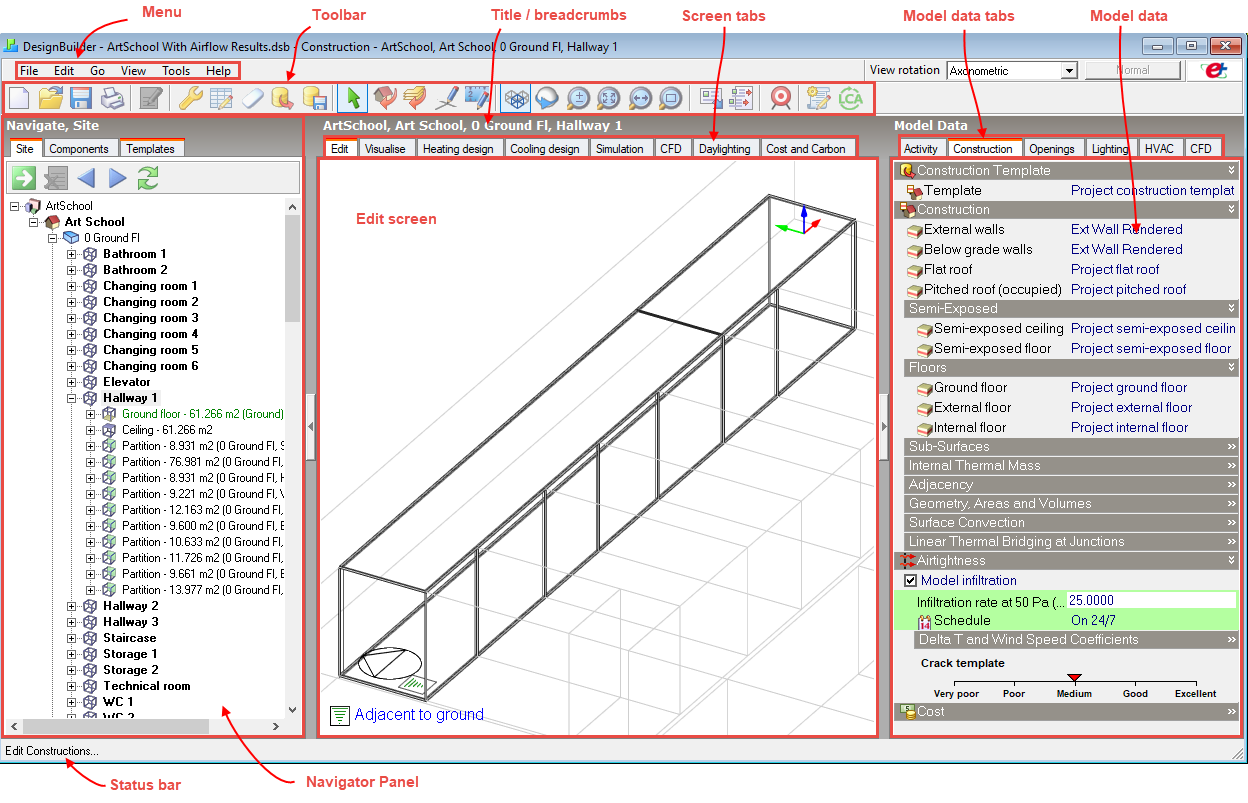The image size is (1248, 803).
Task: Click the wireframe view toolbar icon
Action: [515, 98]
